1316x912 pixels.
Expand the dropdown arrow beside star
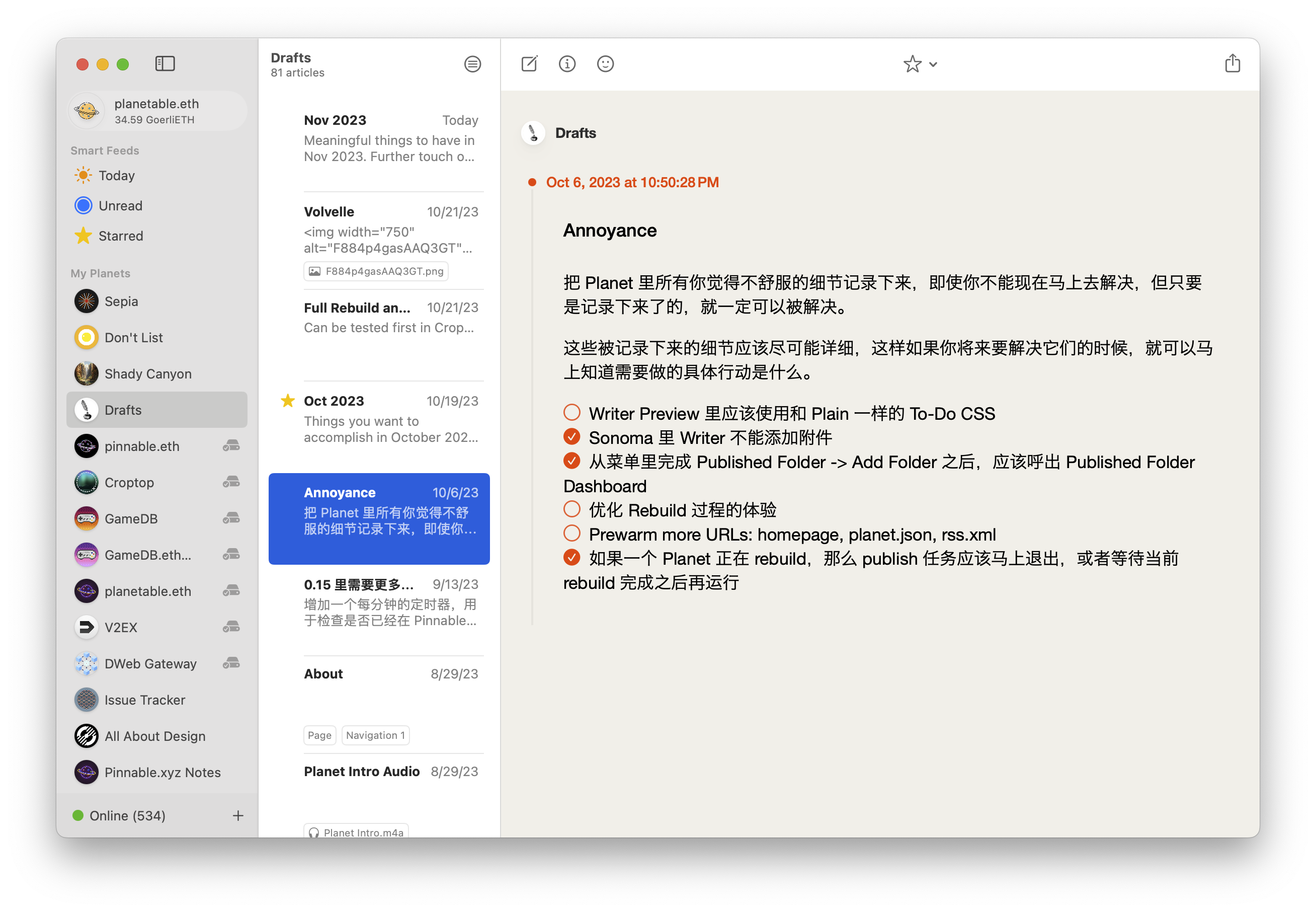pyautogui.click(x=933, y=64)
